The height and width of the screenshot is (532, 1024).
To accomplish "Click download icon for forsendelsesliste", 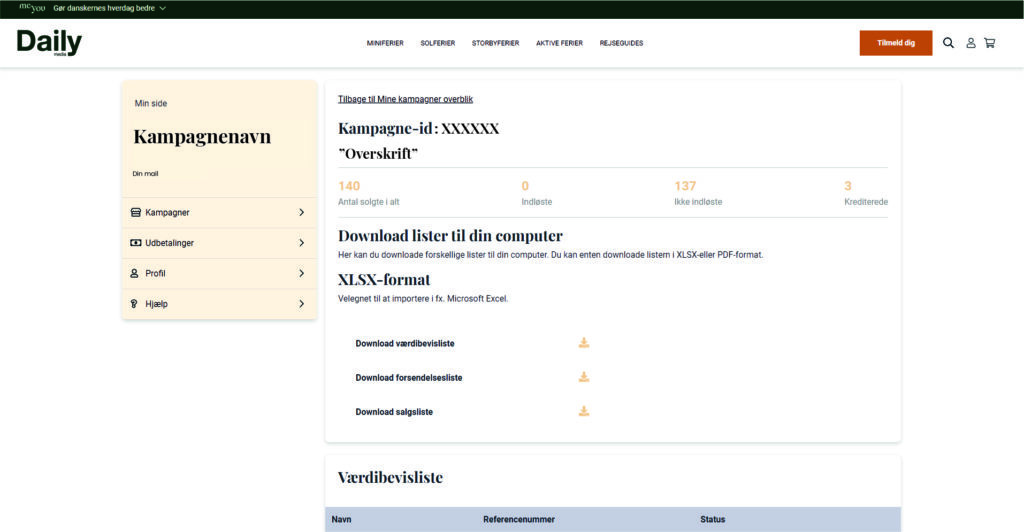I will point(584,377).
